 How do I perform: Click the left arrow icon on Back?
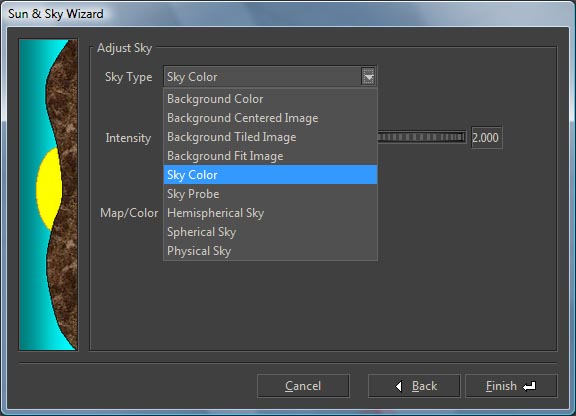(x=399, y=386)
